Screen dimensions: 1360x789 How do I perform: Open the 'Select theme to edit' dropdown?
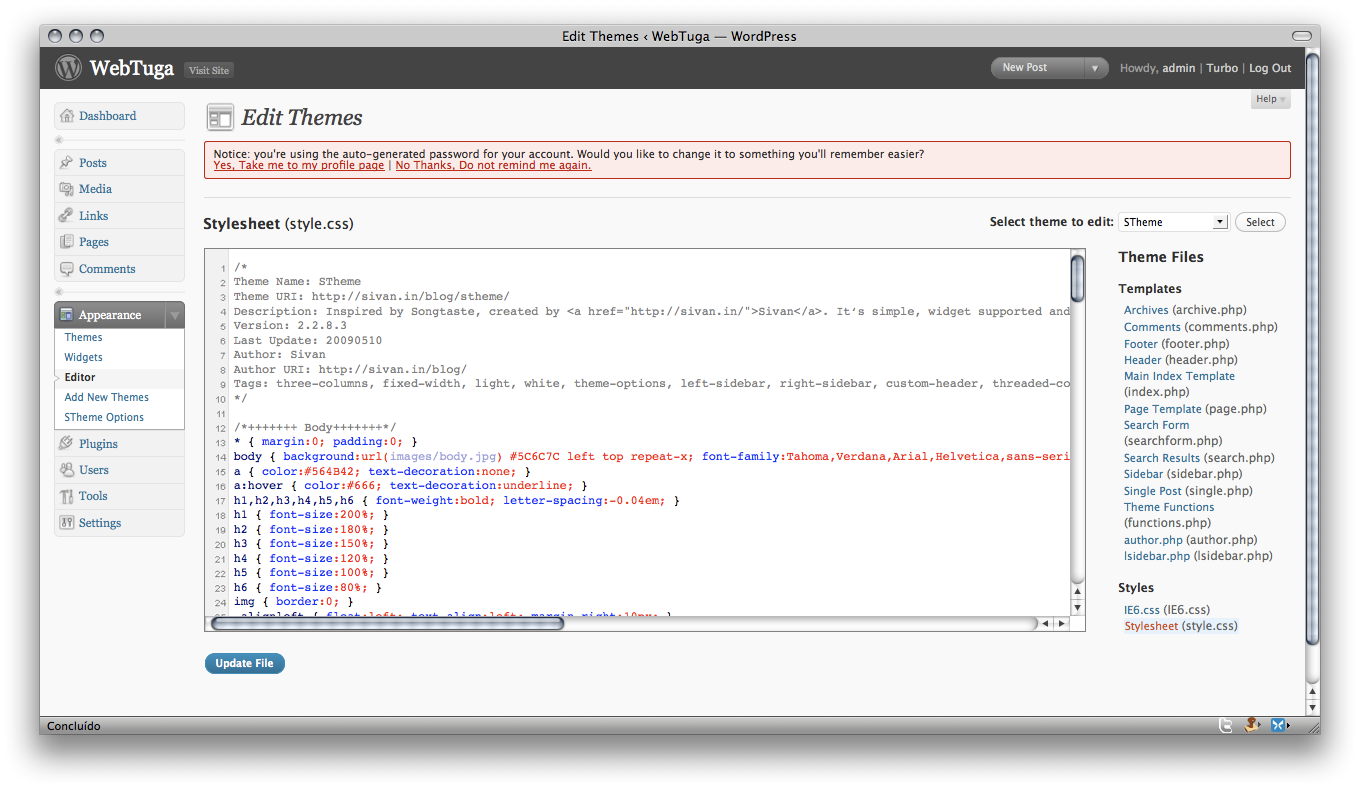[x=1173, y=222]
